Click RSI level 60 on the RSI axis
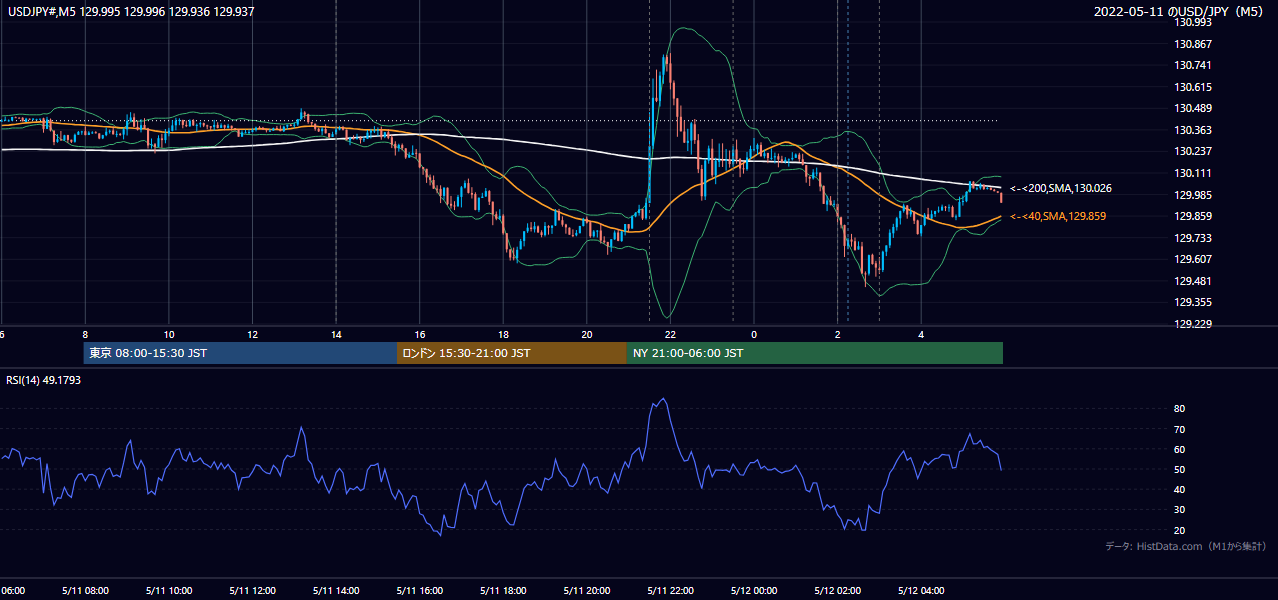 [x=1179, y=449]
